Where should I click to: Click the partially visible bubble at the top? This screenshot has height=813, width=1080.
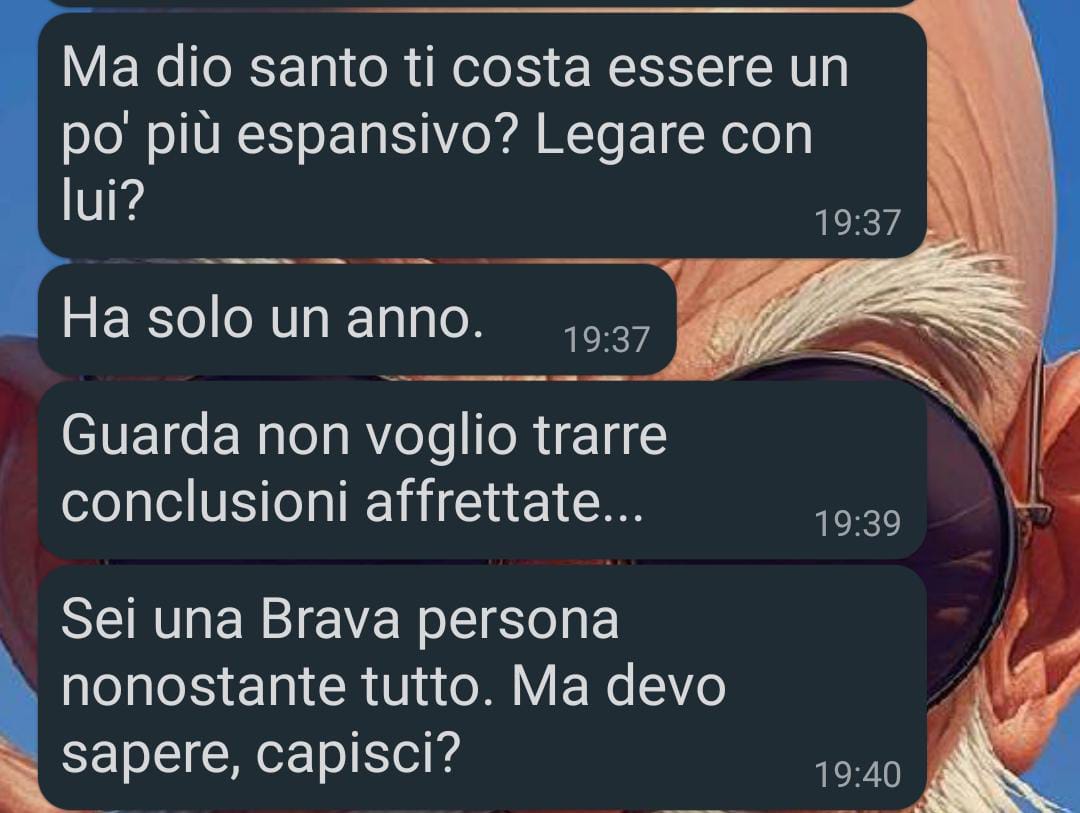click(482, 3)
